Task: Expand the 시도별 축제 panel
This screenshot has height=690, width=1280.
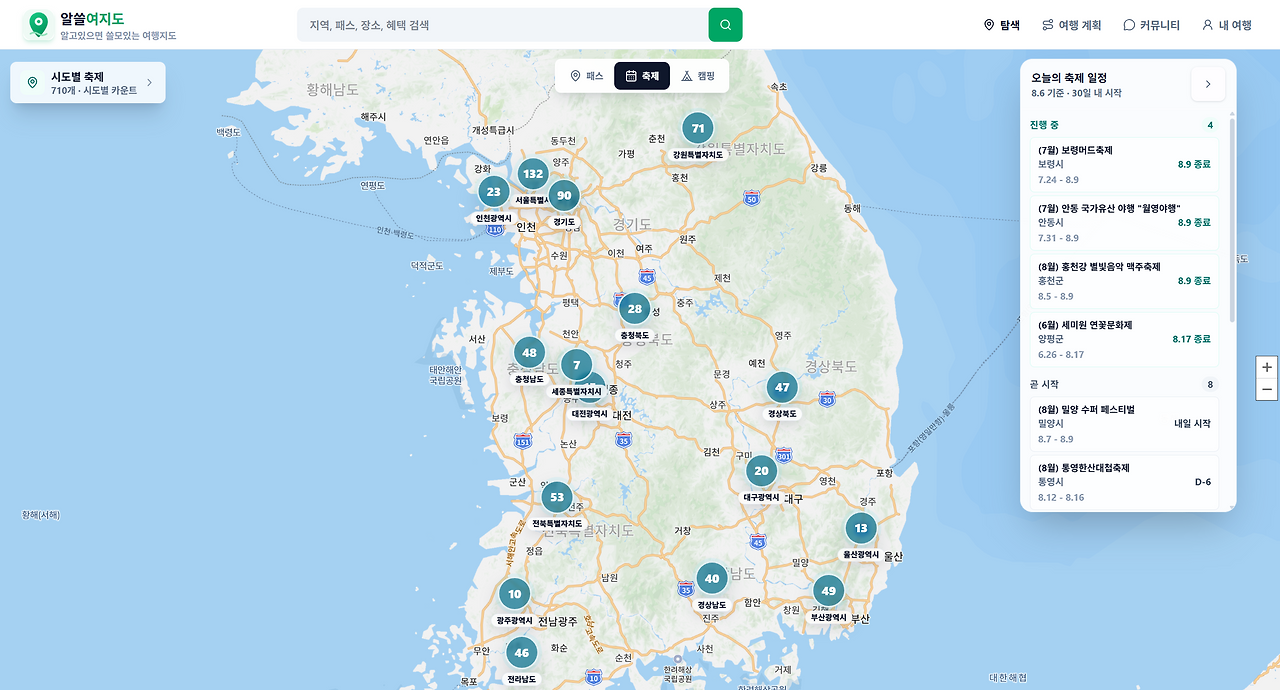Action: pyautogui.click(x=88, y=83)
